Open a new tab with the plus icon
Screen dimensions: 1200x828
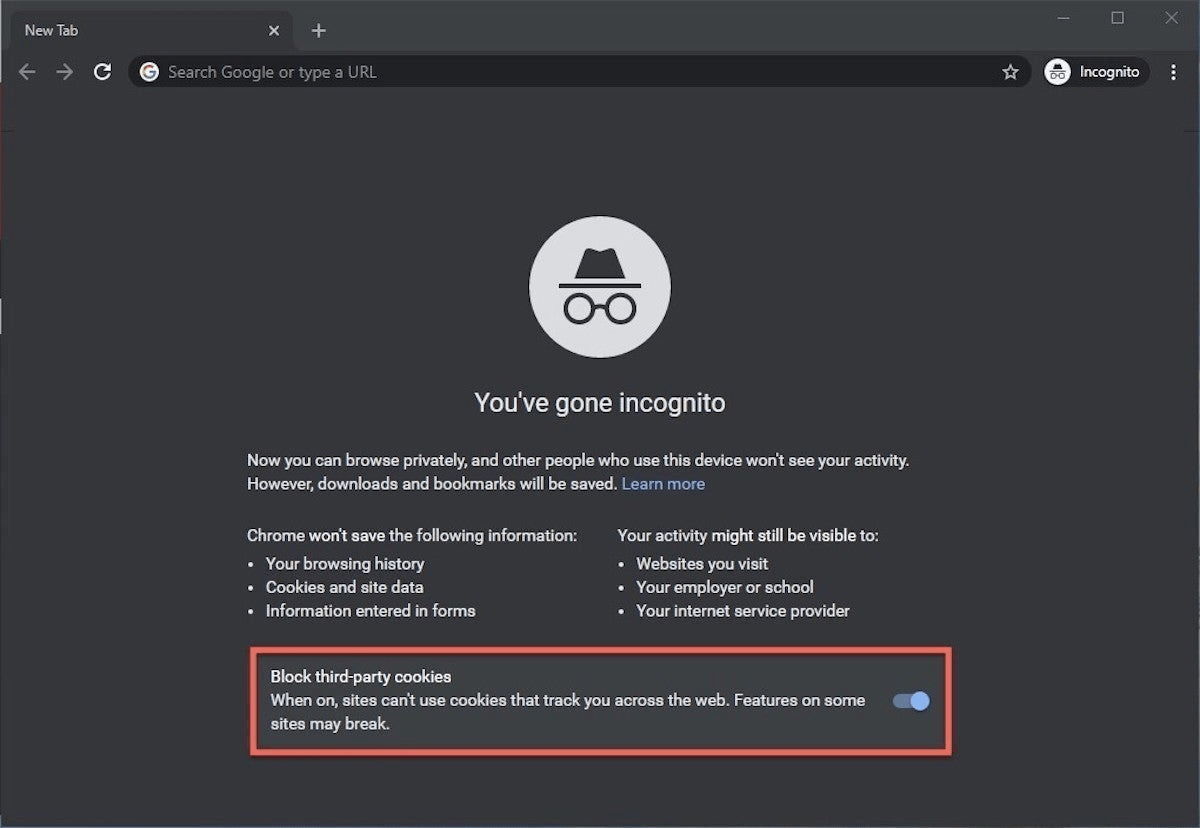click(318, 30)
